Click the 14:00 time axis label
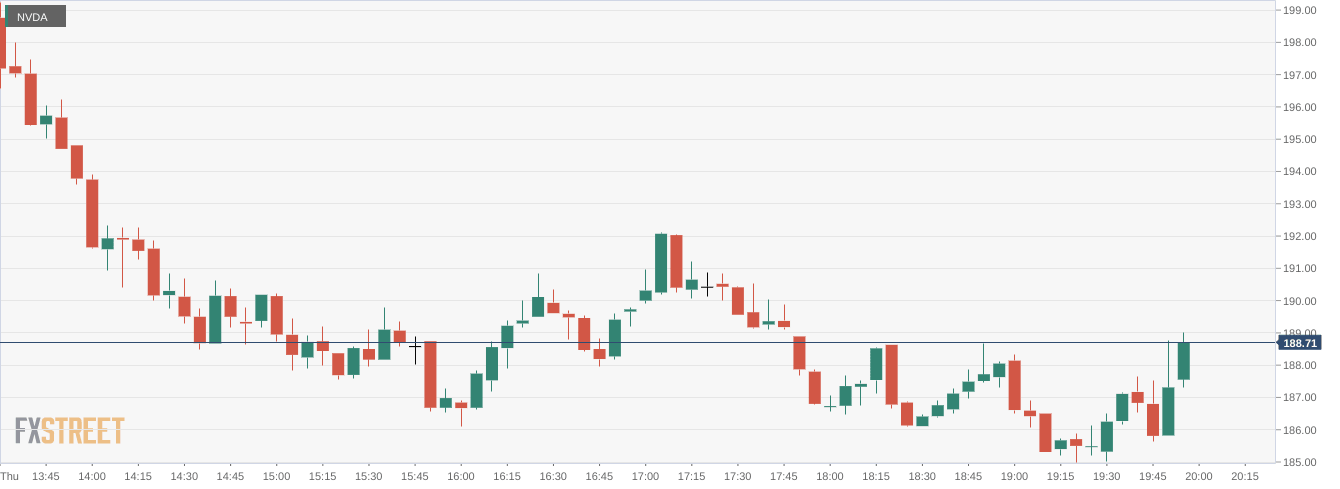This screenshot has width=1340, height=489. [x=92, y=476]
